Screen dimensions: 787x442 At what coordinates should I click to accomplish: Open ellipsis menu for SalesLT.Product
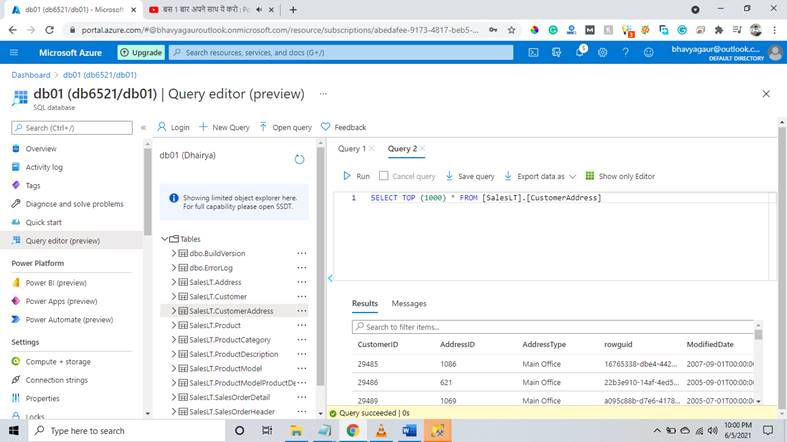click(x=301, y=325)
